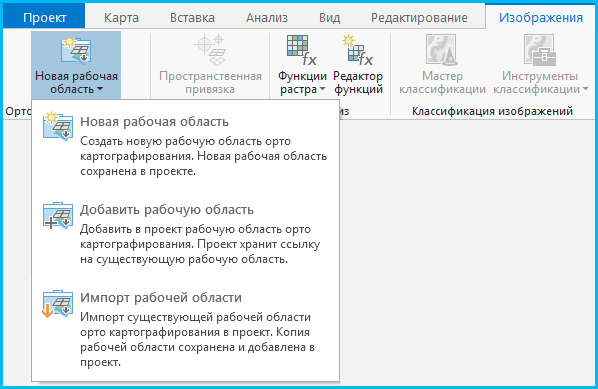This screenshot has height=389, width=598.
Task: Open the Вставка ribbon tab
Action: (x=192, y=18)
